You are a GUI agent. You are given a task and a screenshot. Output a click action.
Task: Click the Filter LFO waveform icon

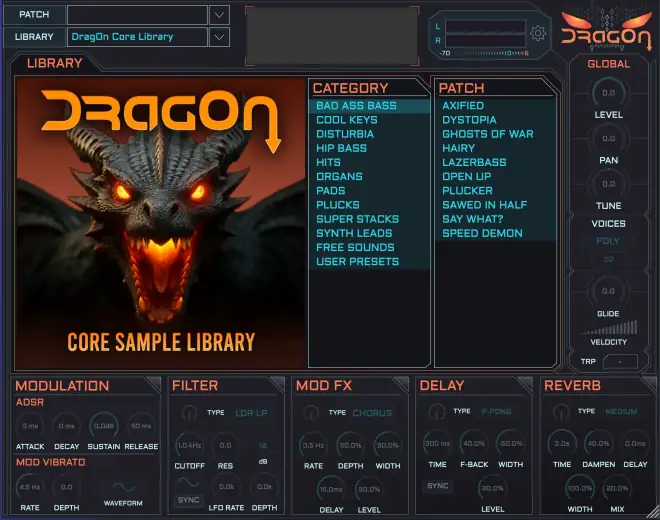pos(189,483)
